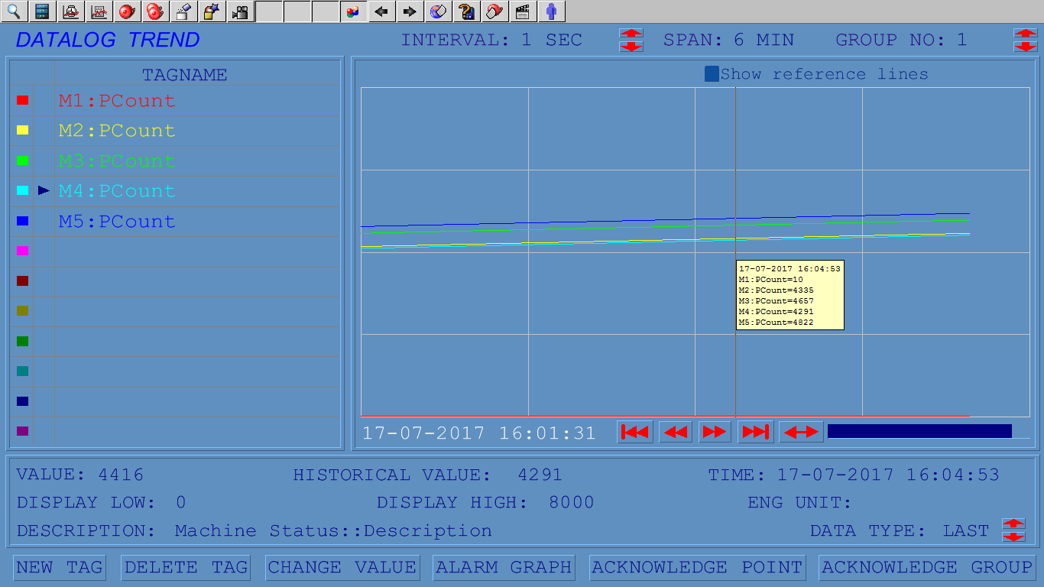This screenshot has height=587, width=1044.
Task: Click the magnifying glass toolbar icon
Action: click(13, 11)
